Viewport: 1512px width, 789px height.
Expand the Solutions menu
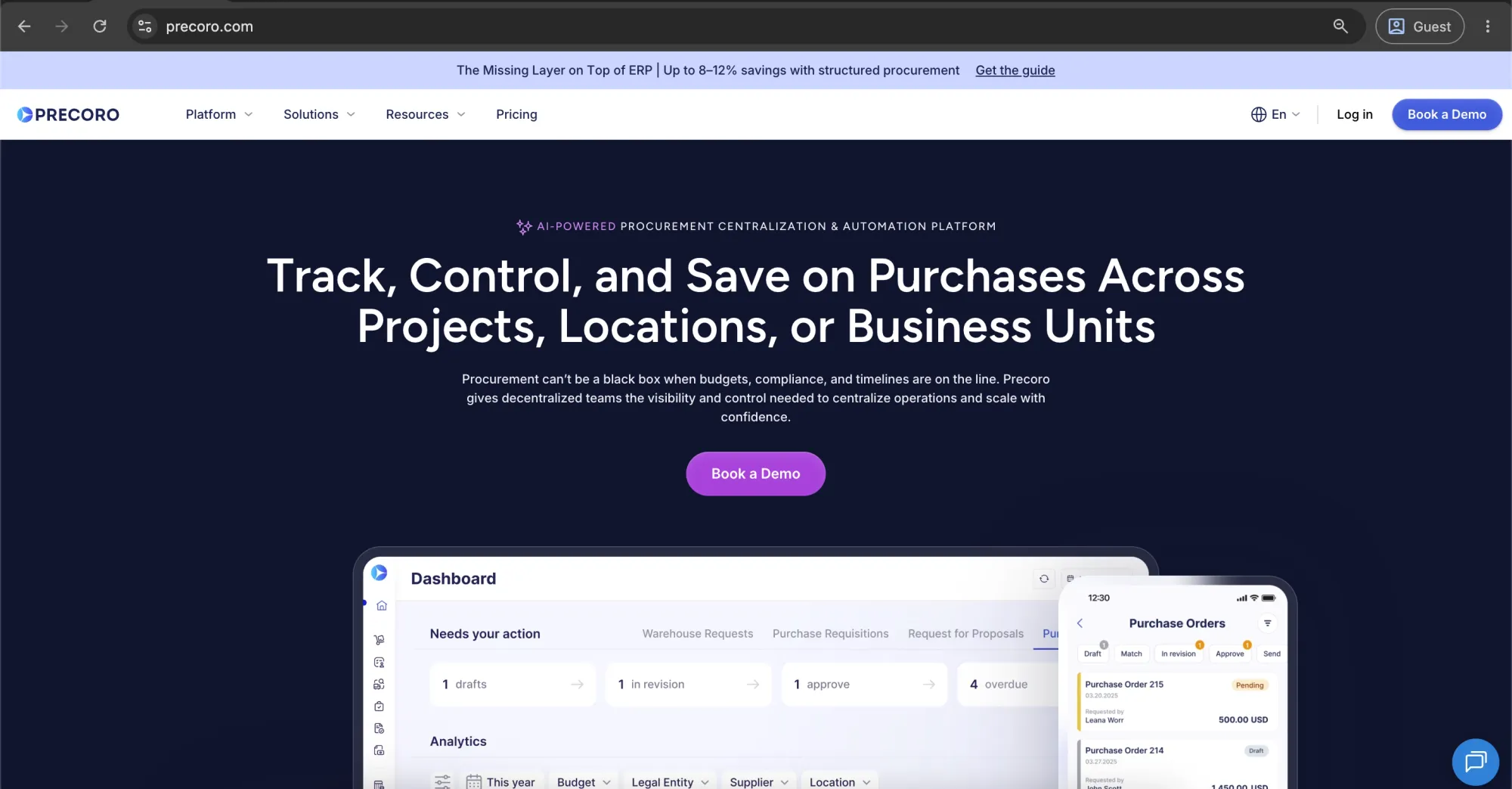coord(319,114)
